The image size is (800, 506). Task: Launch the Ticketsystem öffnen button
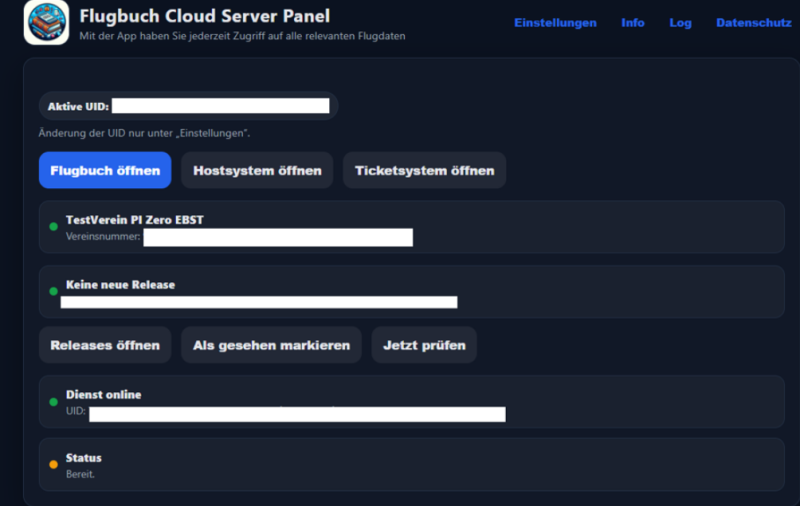tap(424, 170)
